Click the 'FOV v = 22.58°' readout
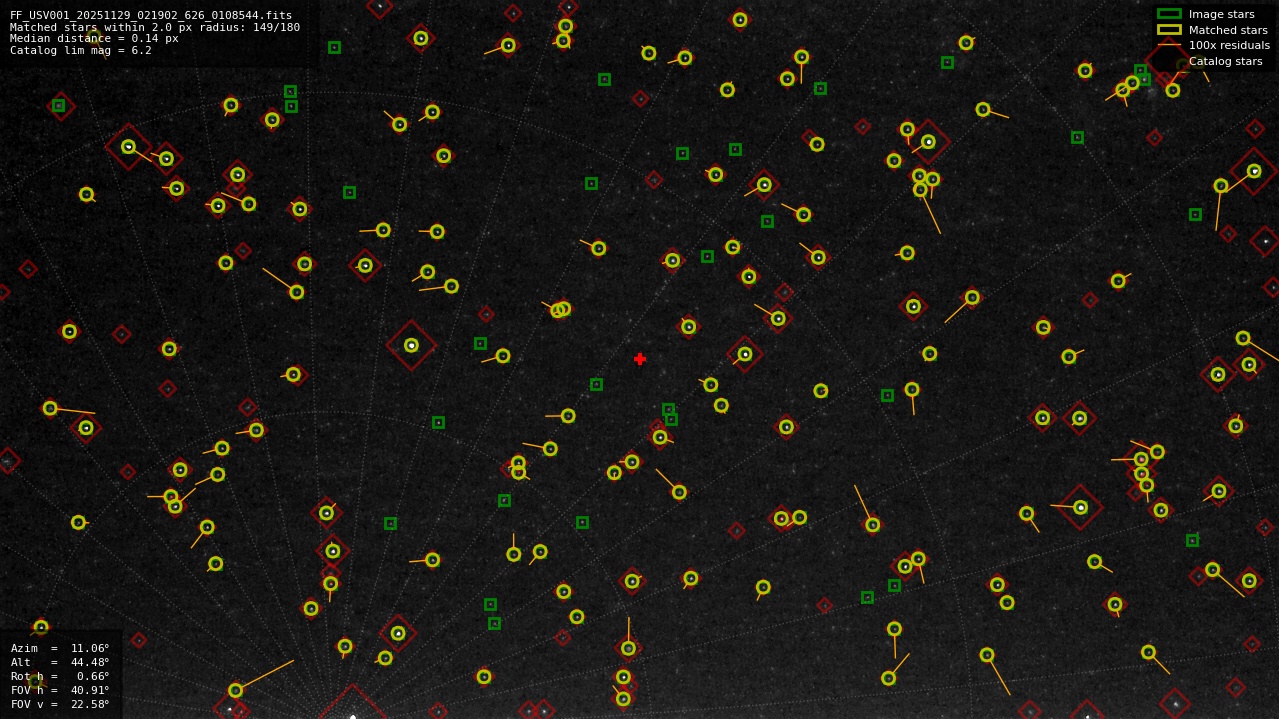Image resolution: width=1279 pixels, height=719 pixels. coord(60,704)
